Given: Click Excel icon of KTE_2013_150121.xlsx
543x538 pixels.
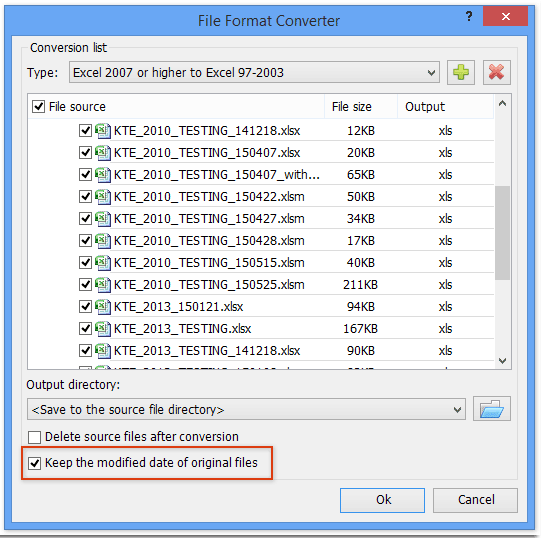Looking at the screenshot, I should coord(103,307).
